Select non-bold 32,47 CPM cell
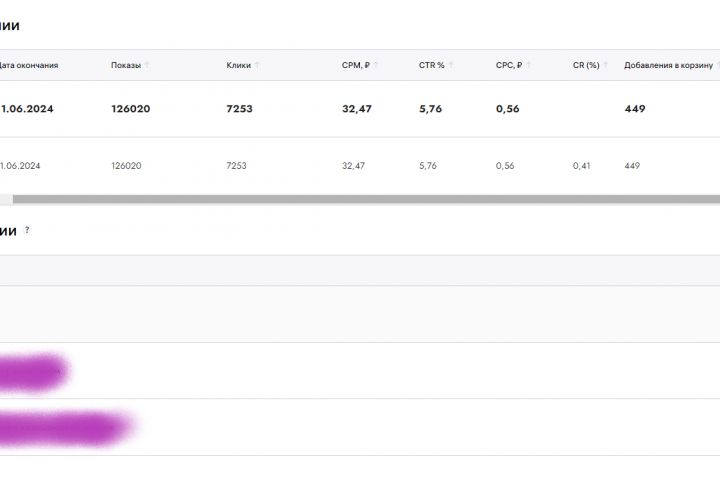 (353, 166)
